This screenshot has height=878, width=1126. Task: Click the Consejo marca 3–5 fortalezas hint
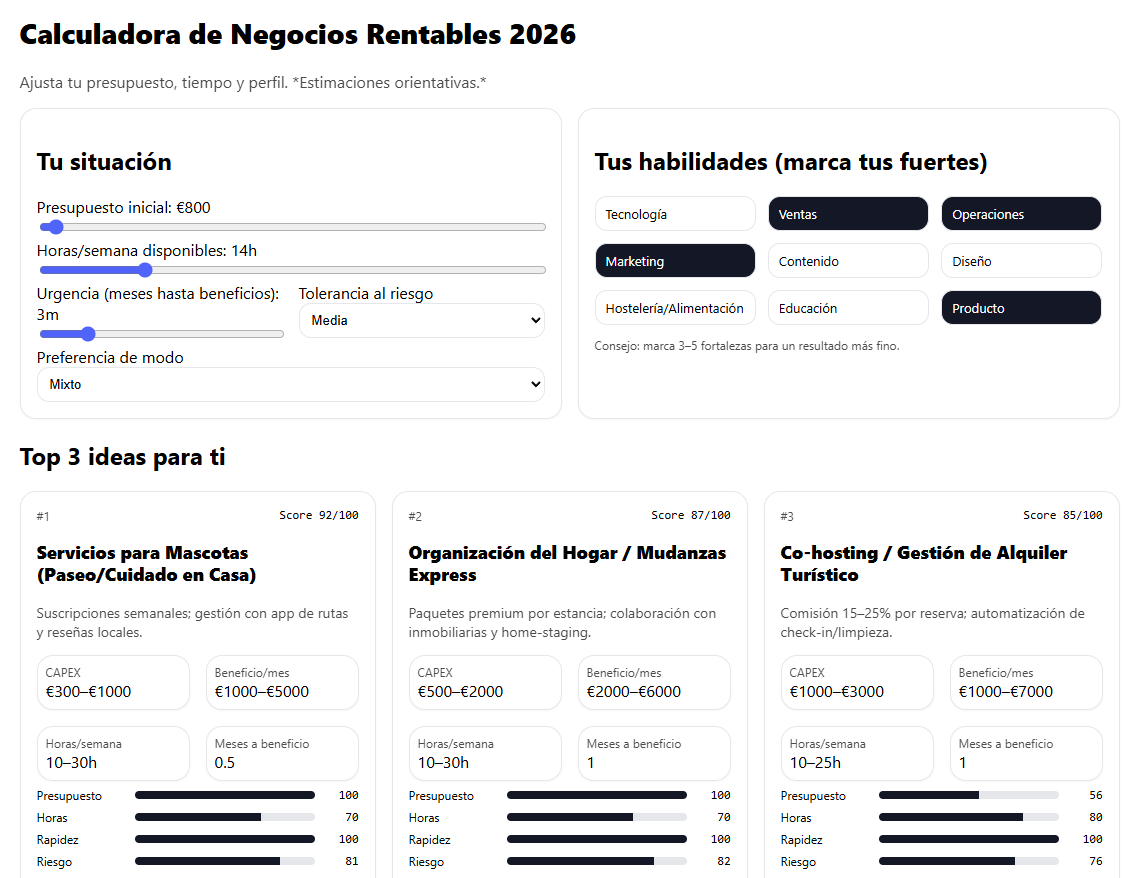coord(747,346)
